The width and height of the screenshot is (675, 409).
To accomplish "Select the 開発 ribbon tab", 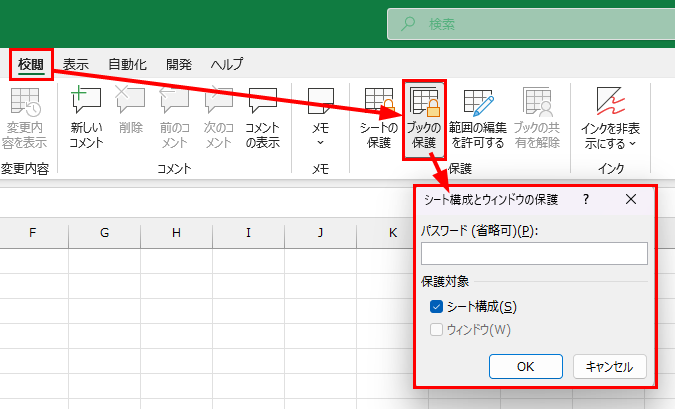I will click(x=179, y=65).
